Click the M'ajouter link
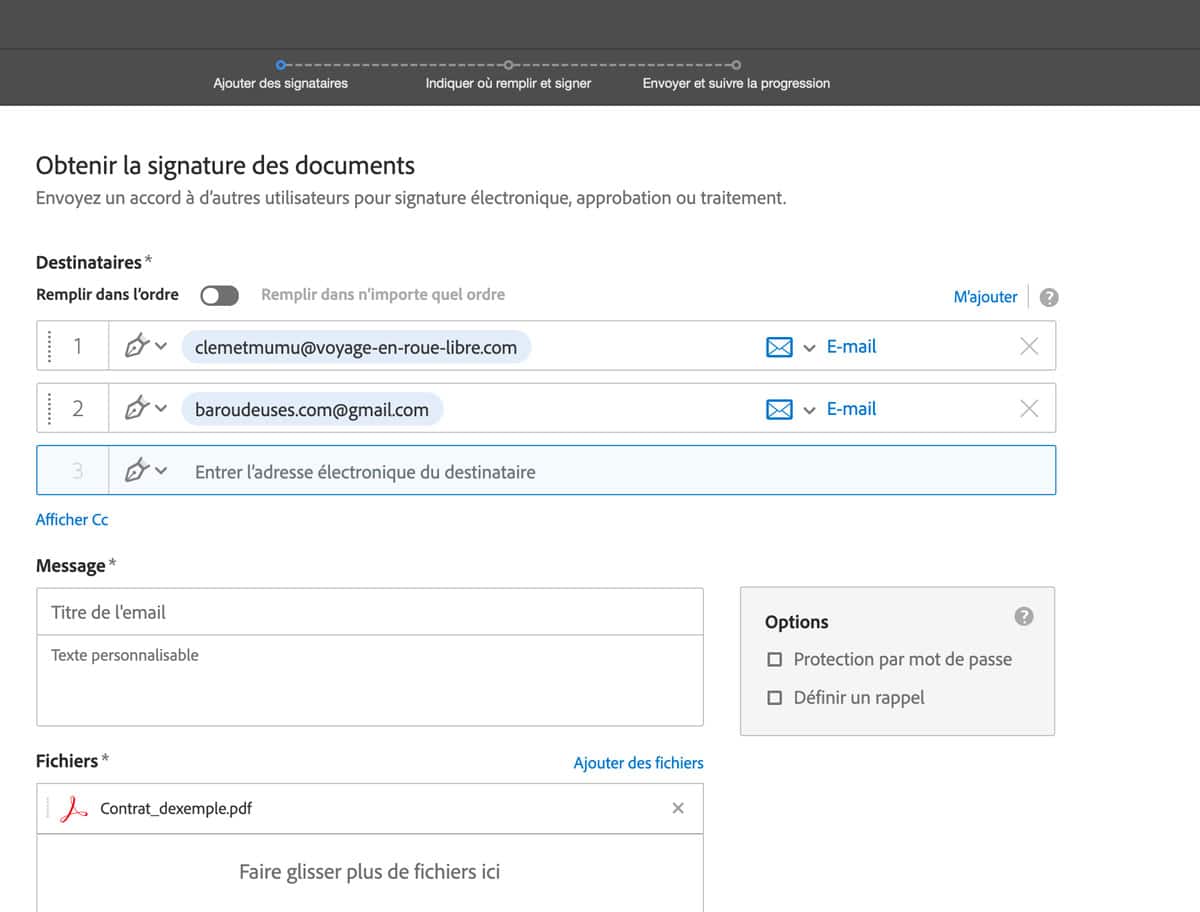Viewport: 1200px width, 912px height. 985,297
